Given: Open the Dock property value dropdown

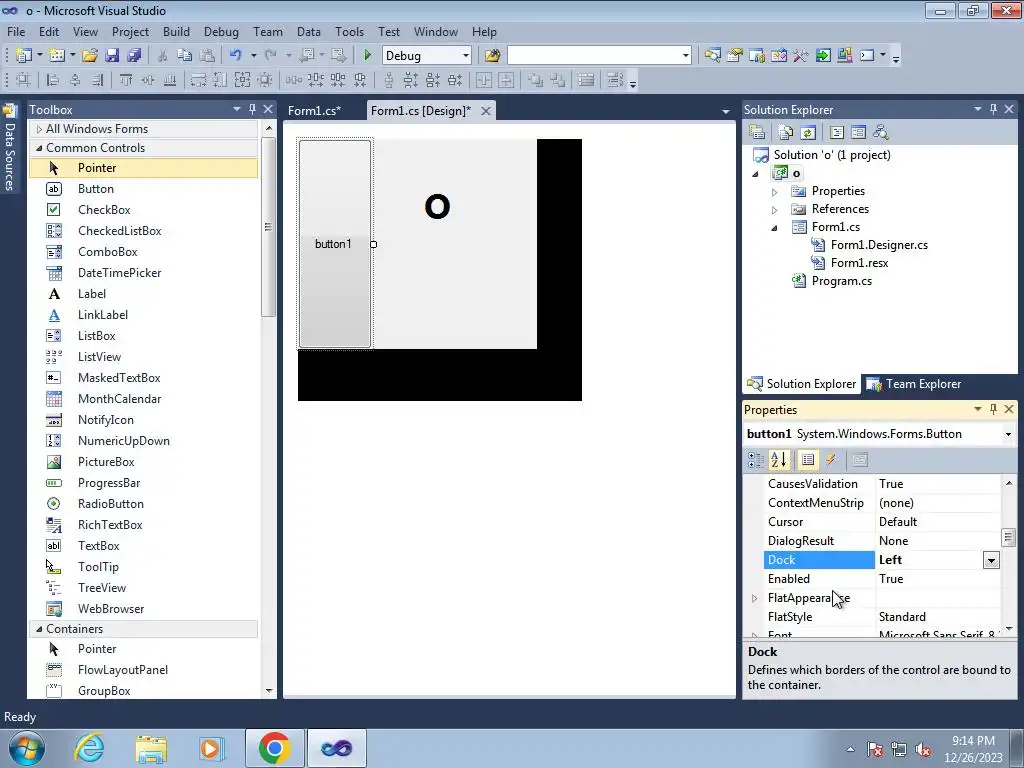Looking at the screenshot, I should 991,560.
